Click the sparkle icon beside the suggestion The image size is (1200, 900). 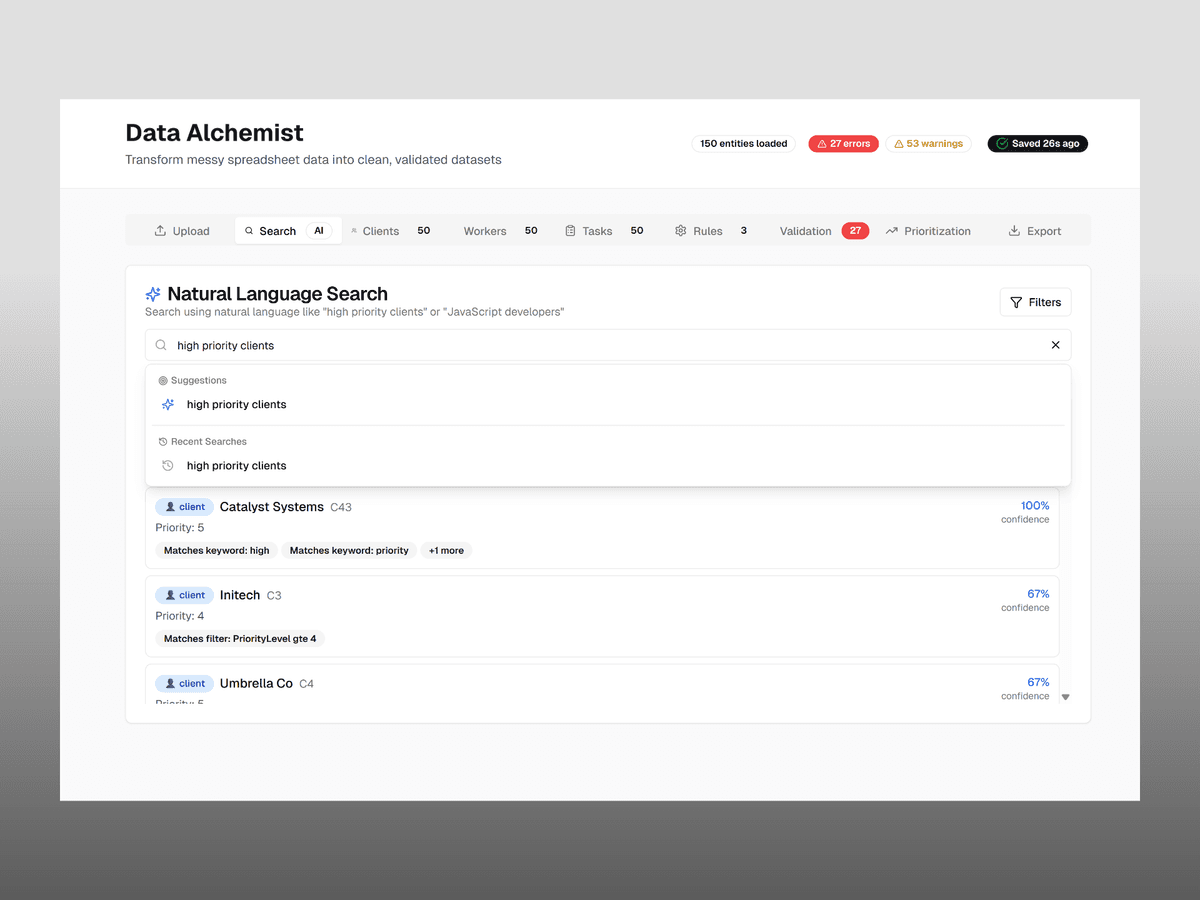[x=168, y=405]
